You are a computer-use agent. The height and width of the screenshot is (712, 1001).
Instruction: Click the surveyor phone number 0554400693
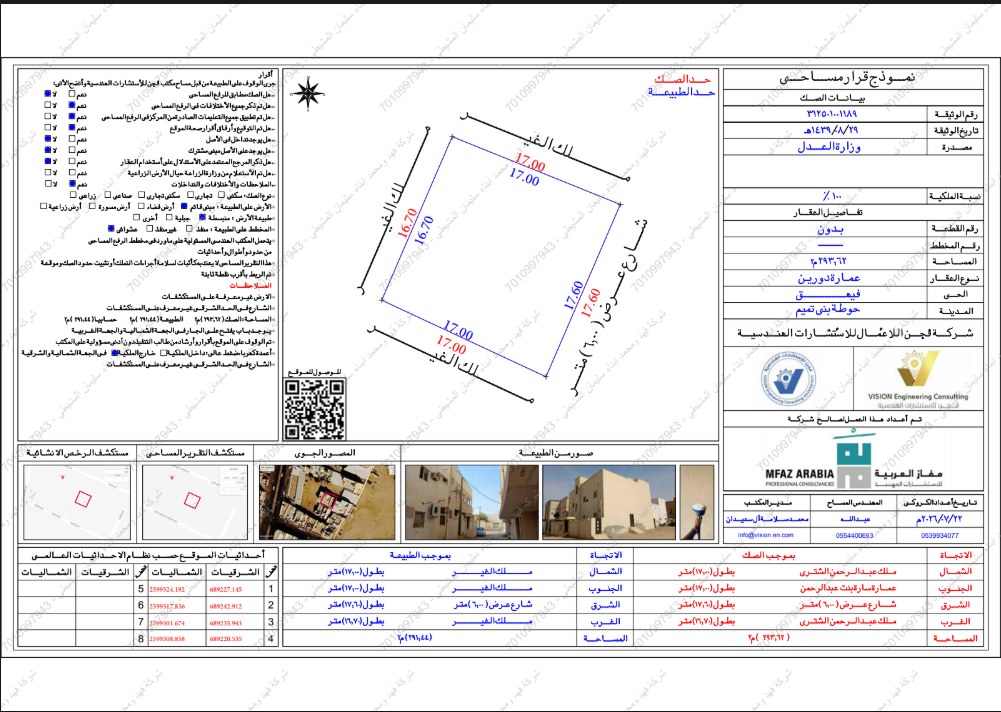click(855, 536)
